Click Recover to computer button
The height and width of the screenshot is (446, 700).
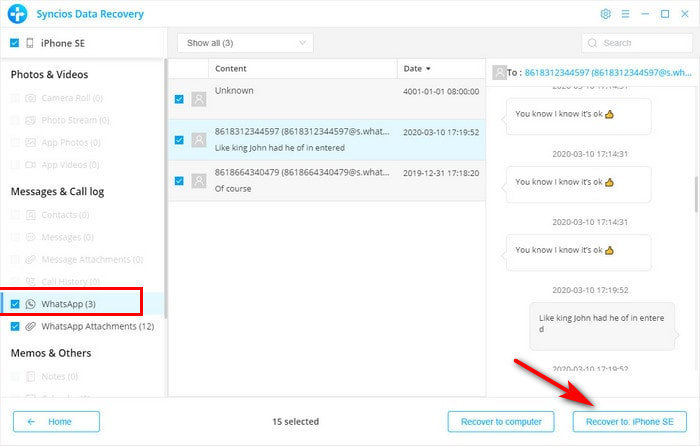point(501,421)
